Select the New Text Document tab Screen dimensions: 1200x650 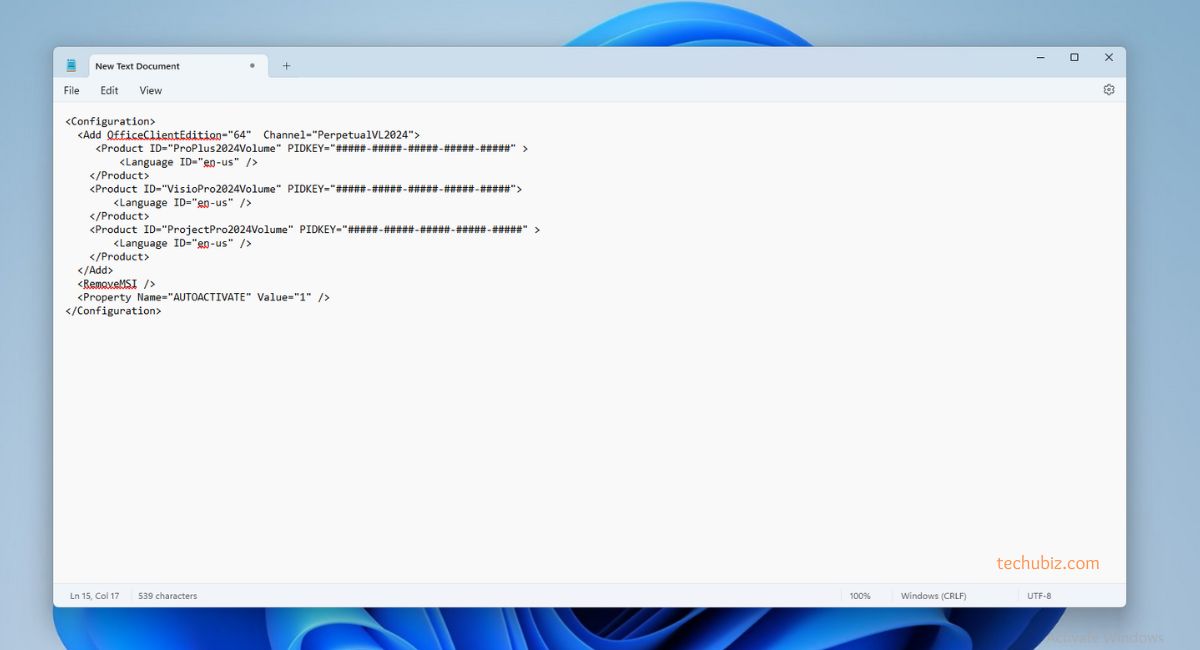(178, 66)
